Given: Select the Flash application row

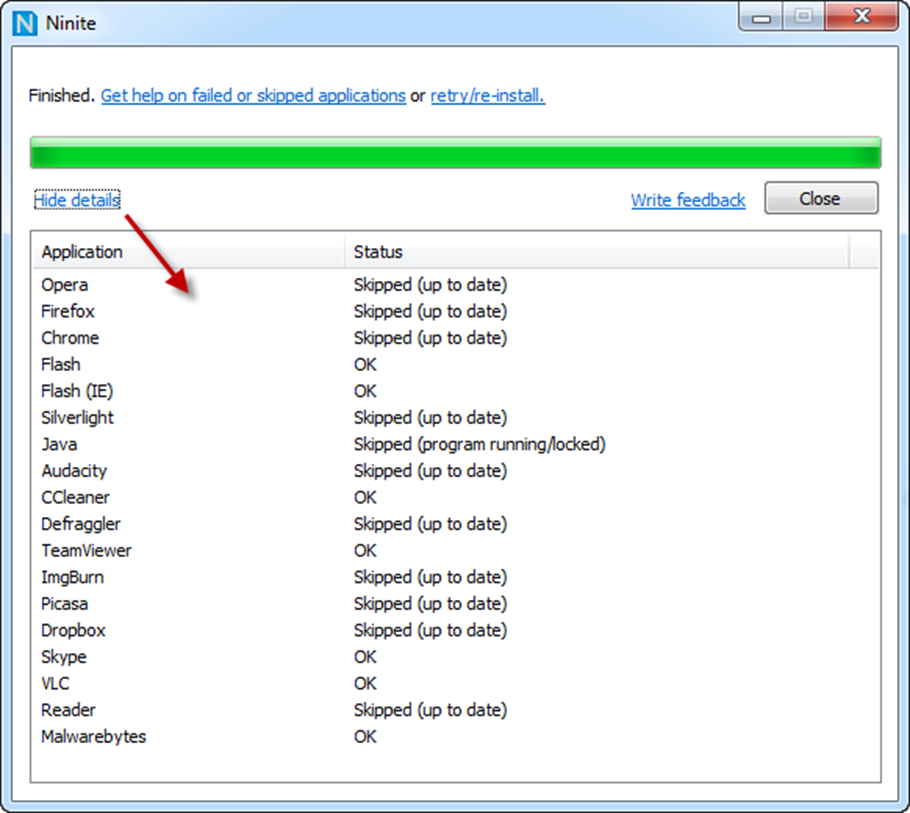Looking at the screenshot, I should [x=456, y=365].
